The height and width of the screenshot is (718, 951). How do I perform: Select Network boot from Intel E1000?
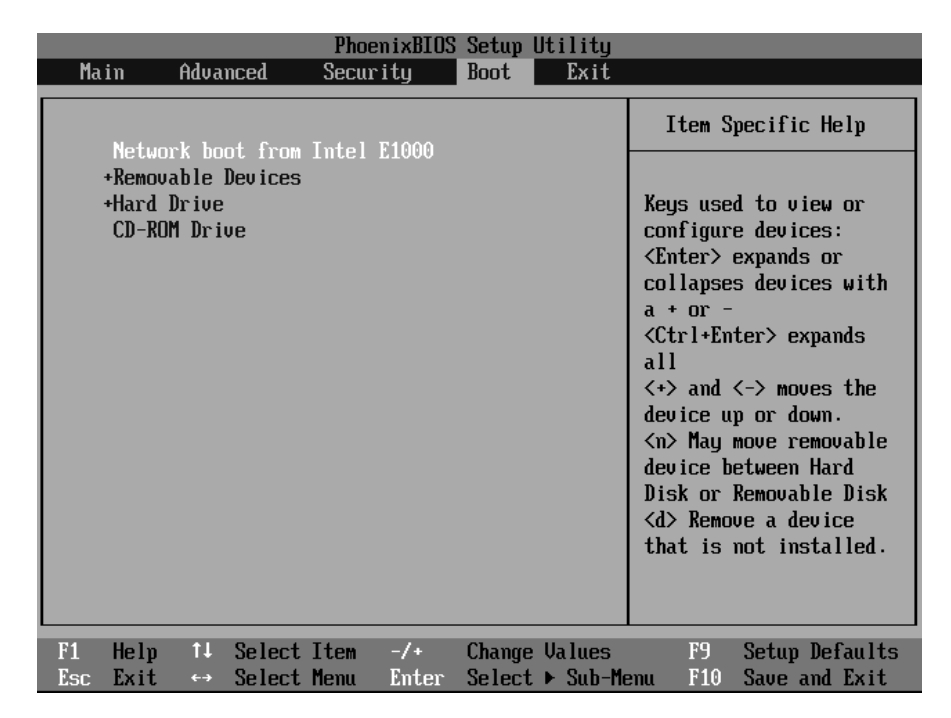[278, 154]
